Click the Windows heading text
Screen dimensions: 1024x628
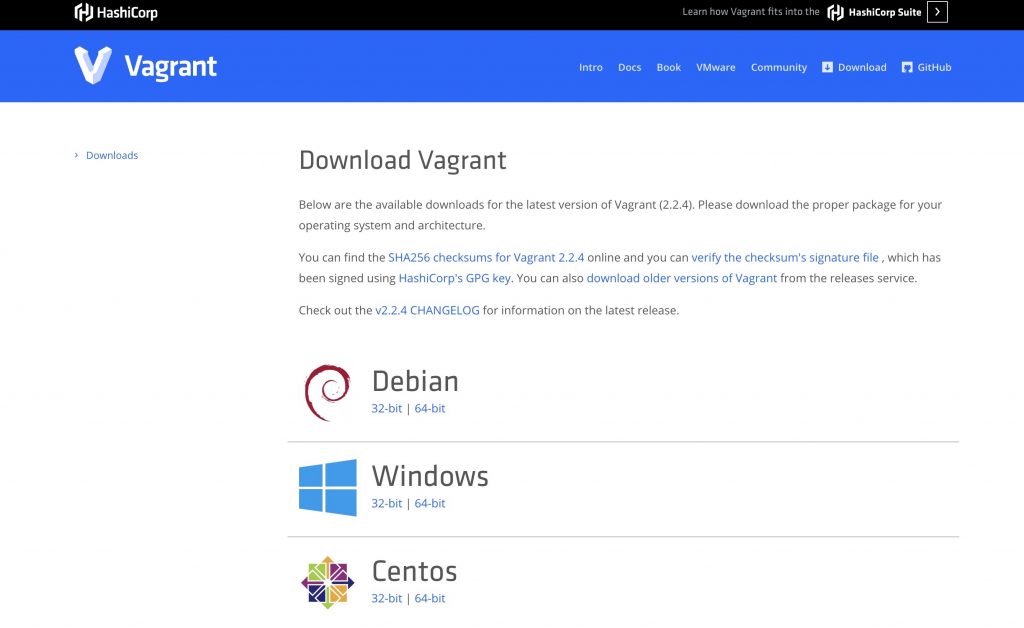tap(430, 476)
